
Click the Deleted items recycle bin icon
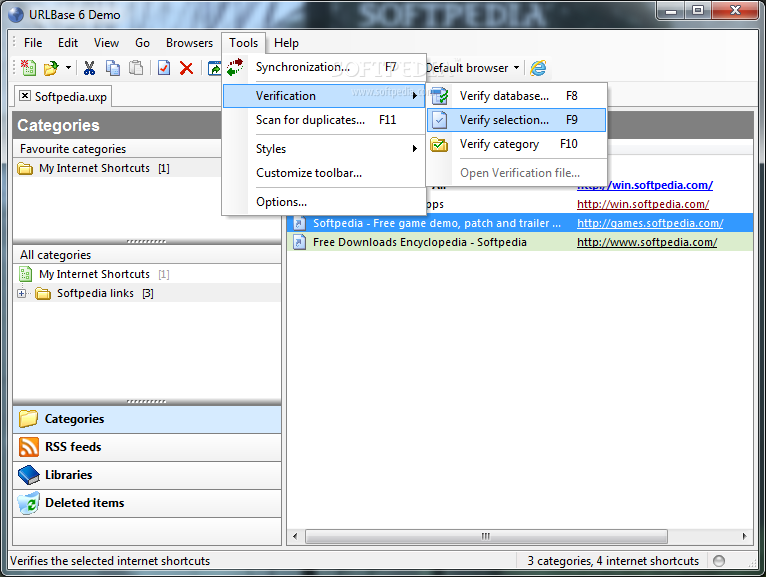click(28, 504)
